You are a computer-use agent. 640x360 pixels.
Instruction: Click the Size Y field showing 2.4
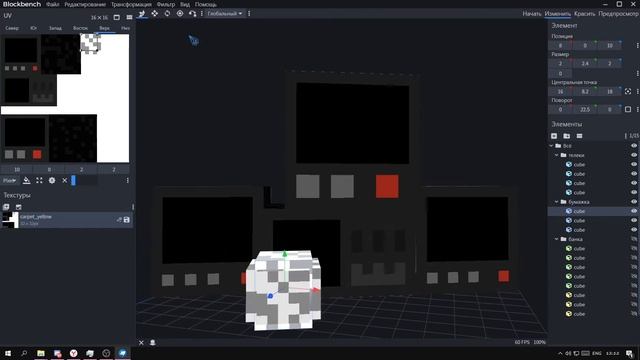click(585, 63)
